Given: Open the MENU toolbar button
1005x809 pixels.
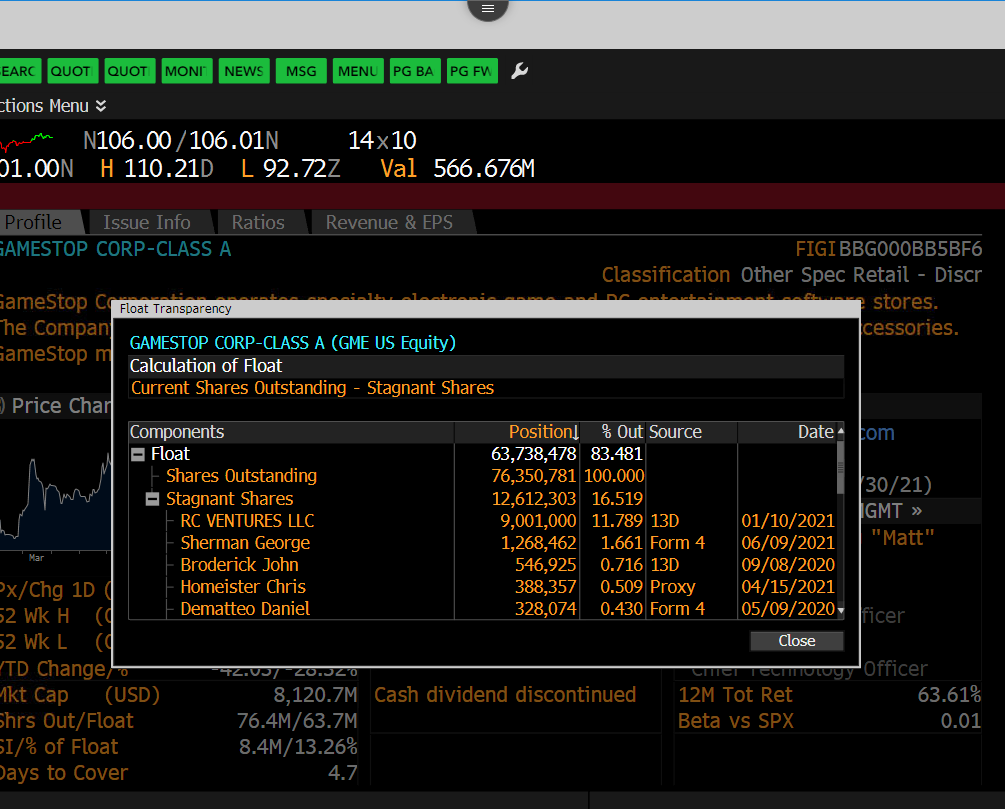Looking at the screenshot, I should tap(358, 71).
